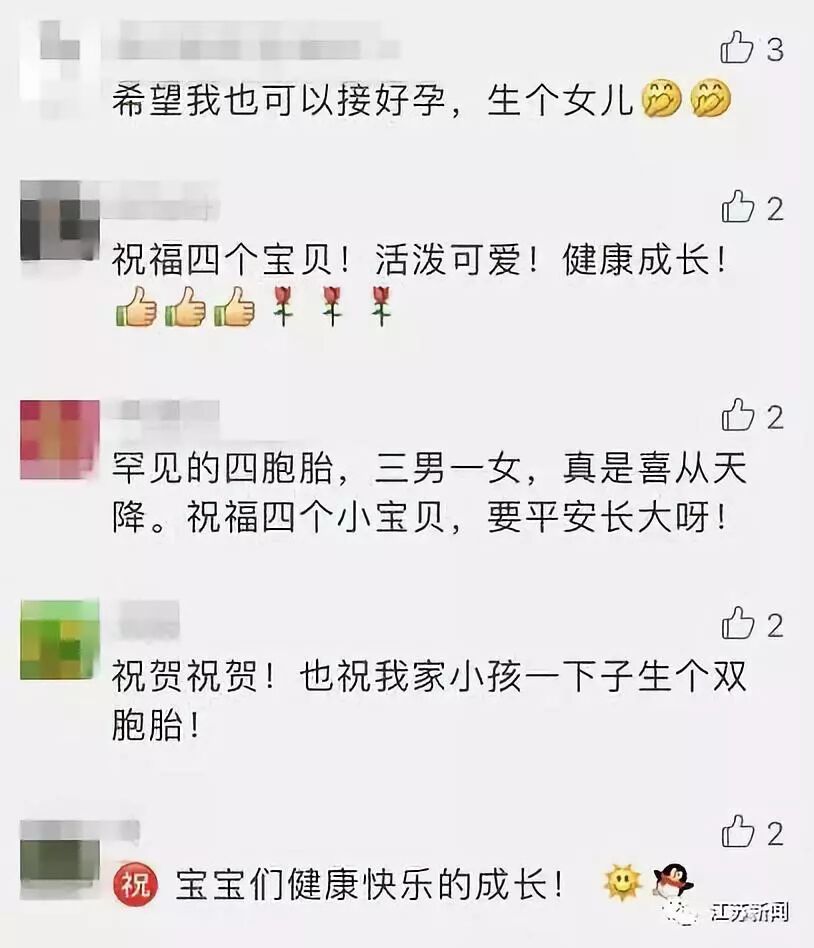Viewport: 814px width, 948px height.
Task: Open the dark green avatar of the last commenter
Action: 59,860
